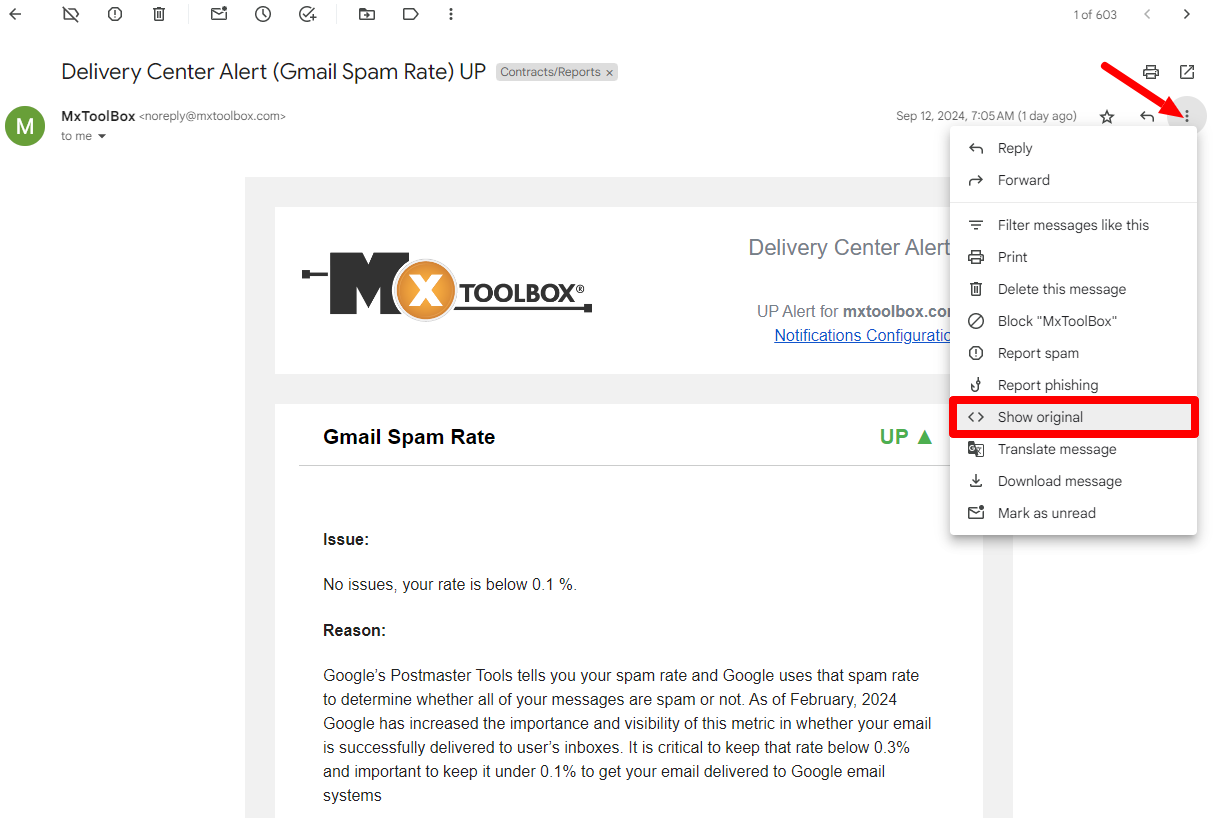The height and width of the screenshot is (818, 1214).
Task: Click the Add to Tasks icon
Action: pos(308,14)
